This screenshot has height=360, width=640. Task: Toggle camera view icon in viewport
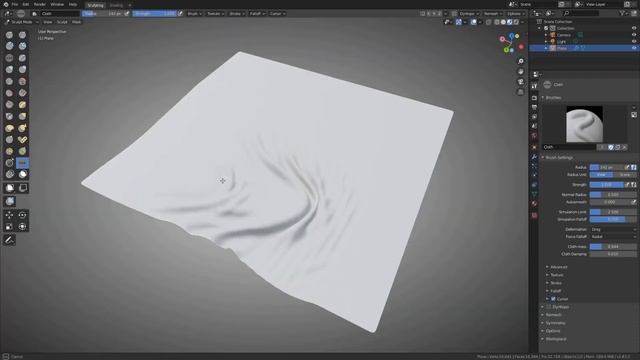pos(521,82)
